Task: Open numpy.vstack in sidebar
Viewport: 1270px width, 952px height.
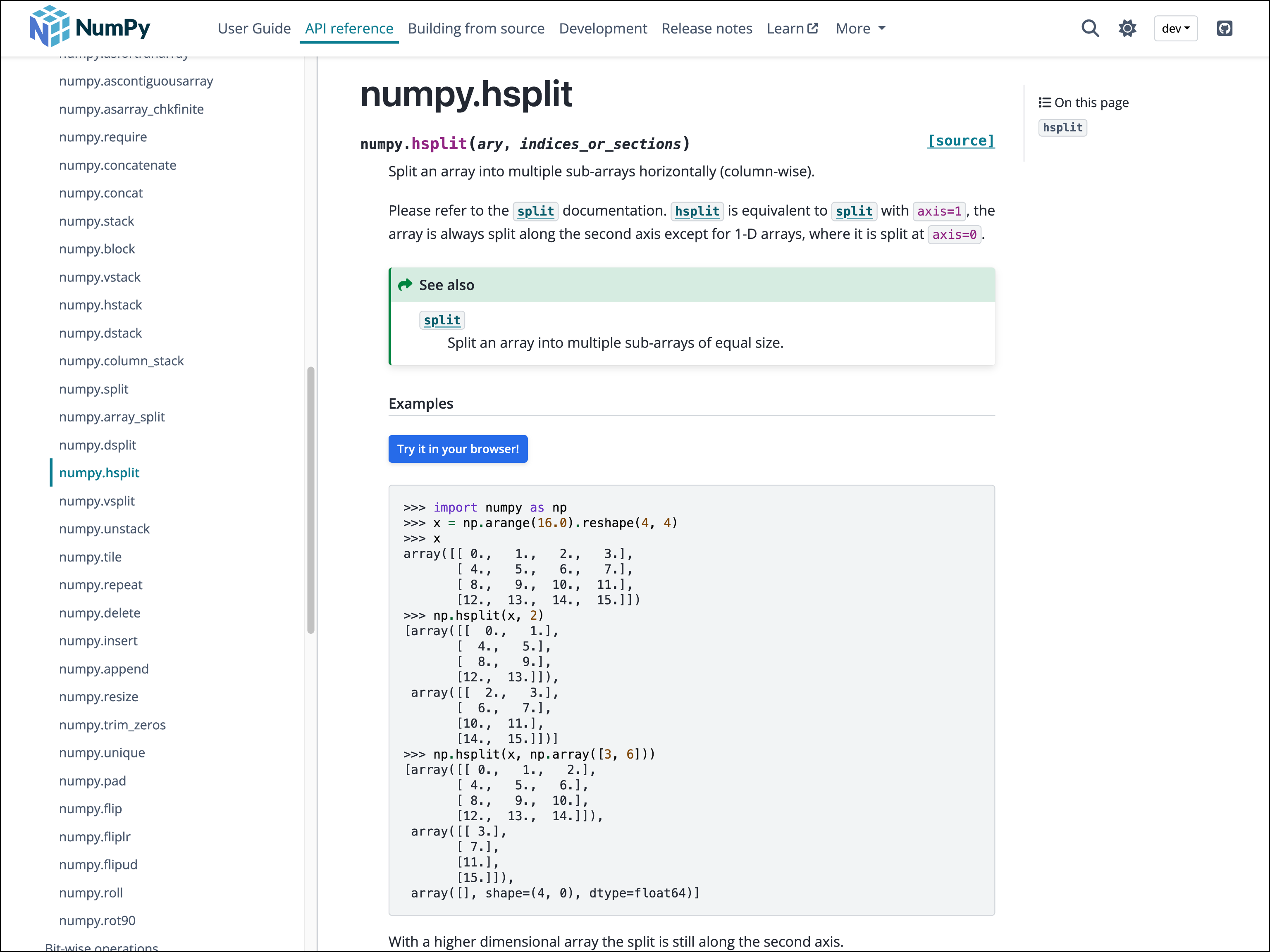Action: point(100,277)
